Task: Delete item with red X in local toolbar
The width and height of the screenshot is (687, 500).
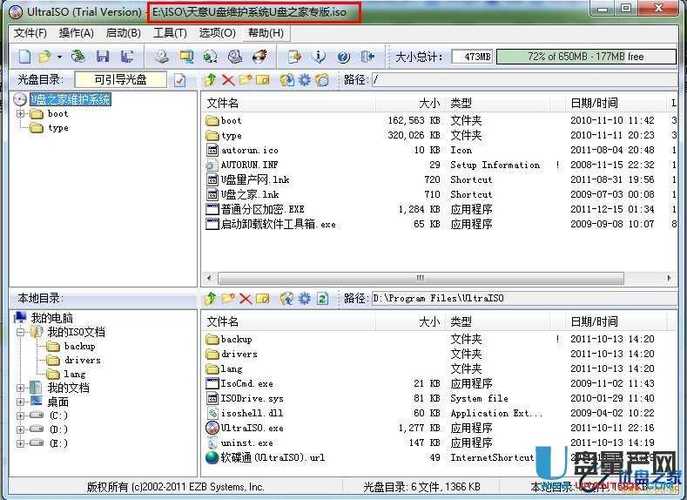Action: 245,298
